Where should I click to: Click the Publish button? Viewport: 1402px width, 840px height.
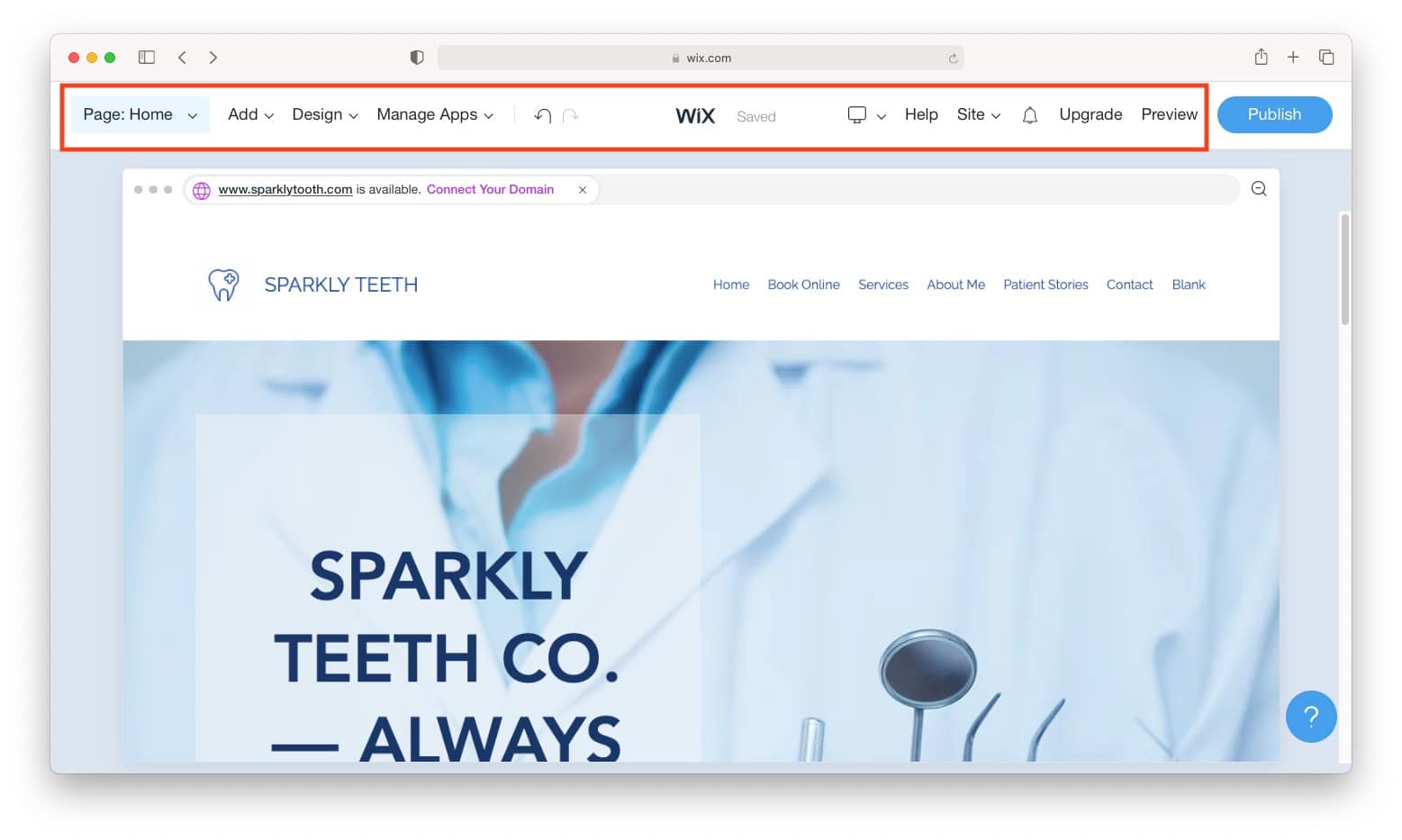click(1274, 114)
